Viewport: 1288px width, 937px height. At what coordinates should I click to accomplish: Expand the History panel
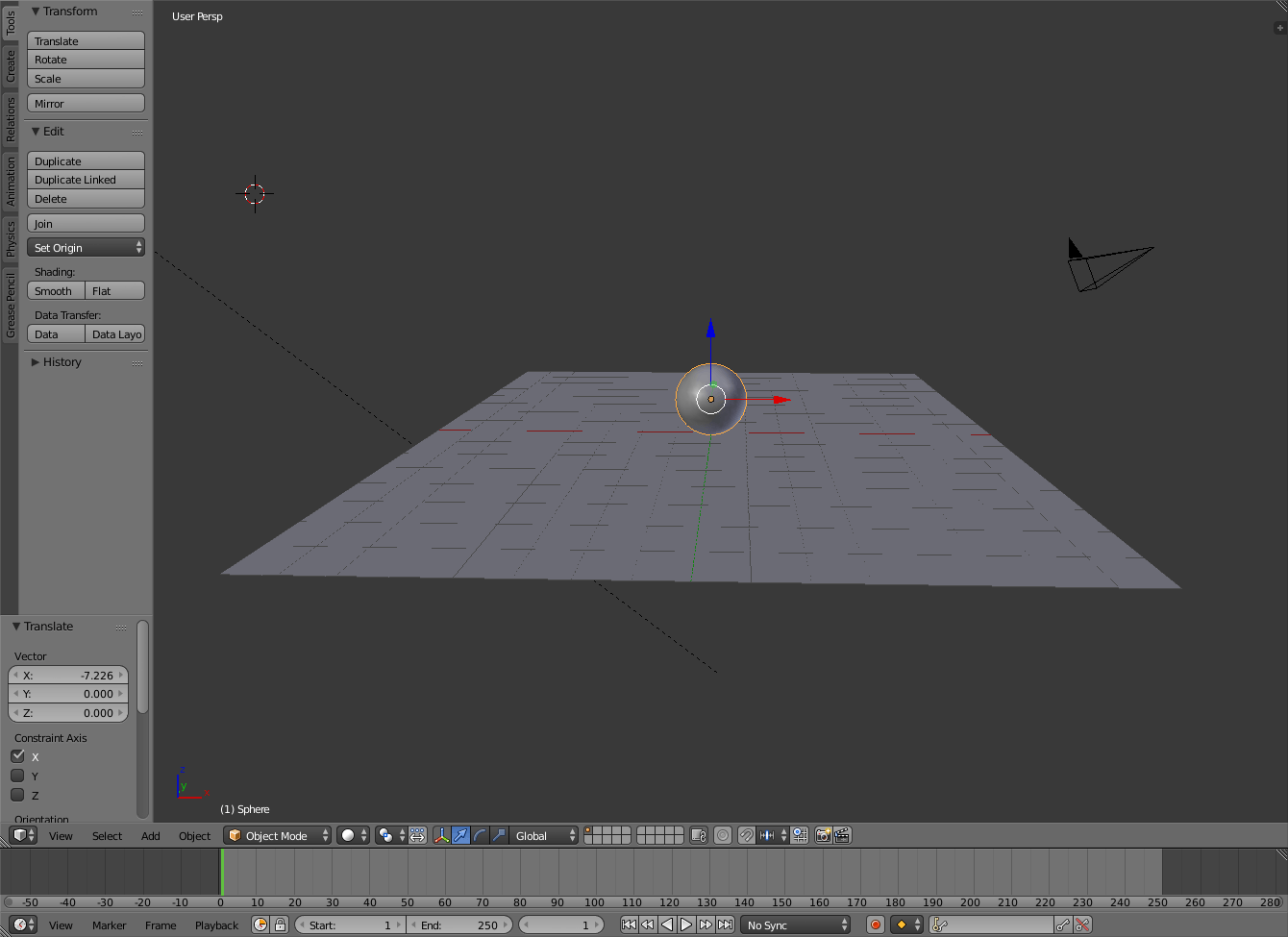(x=62, y=362)
